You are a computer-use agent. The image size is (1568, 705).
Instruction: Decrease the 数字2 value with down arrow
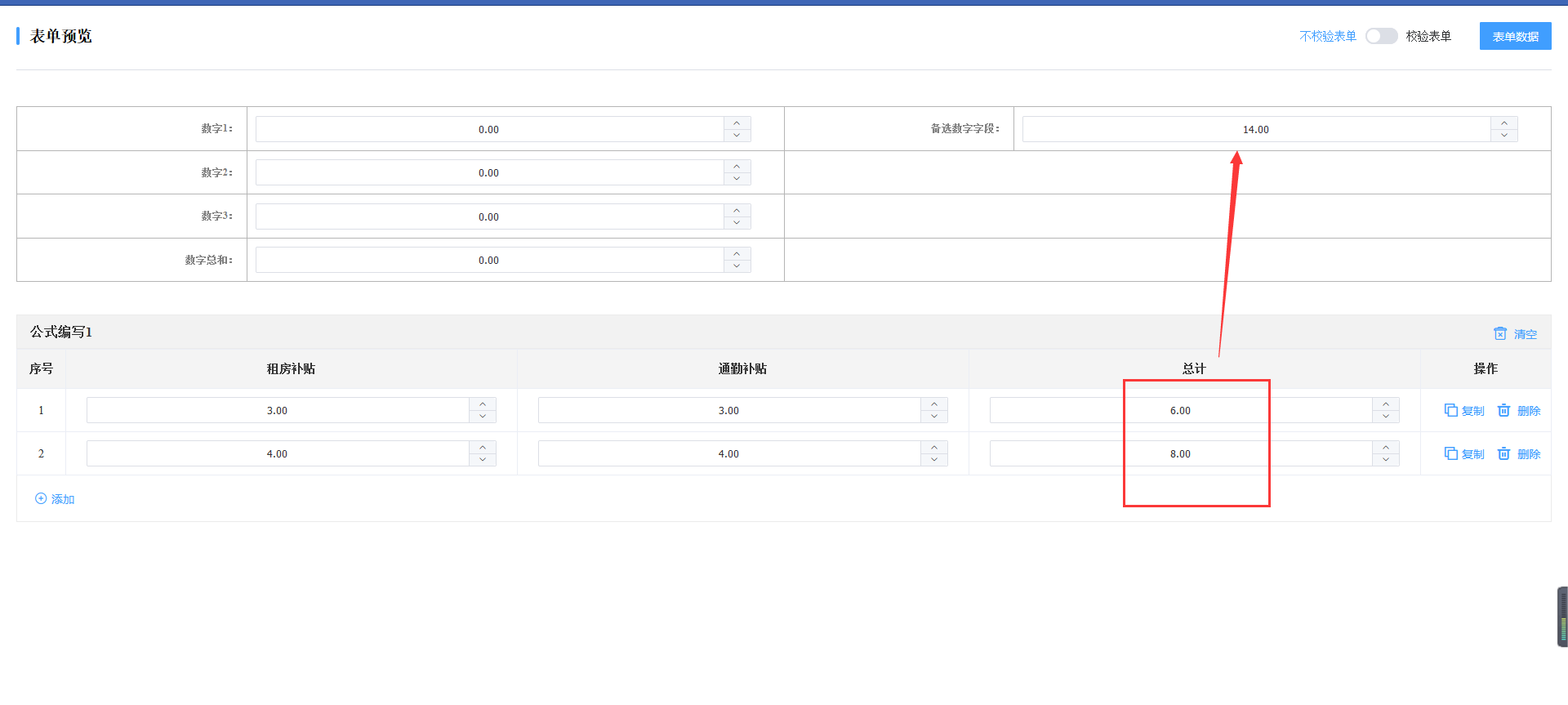click(737, 179)
